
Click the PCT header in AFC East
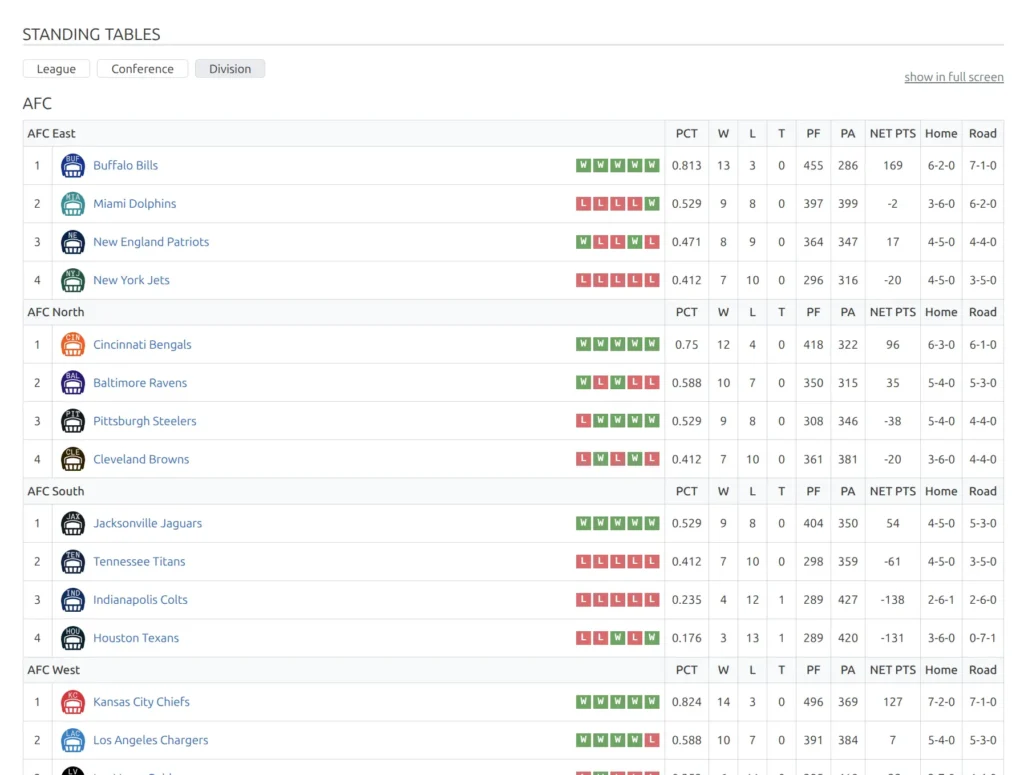point(686,133)
